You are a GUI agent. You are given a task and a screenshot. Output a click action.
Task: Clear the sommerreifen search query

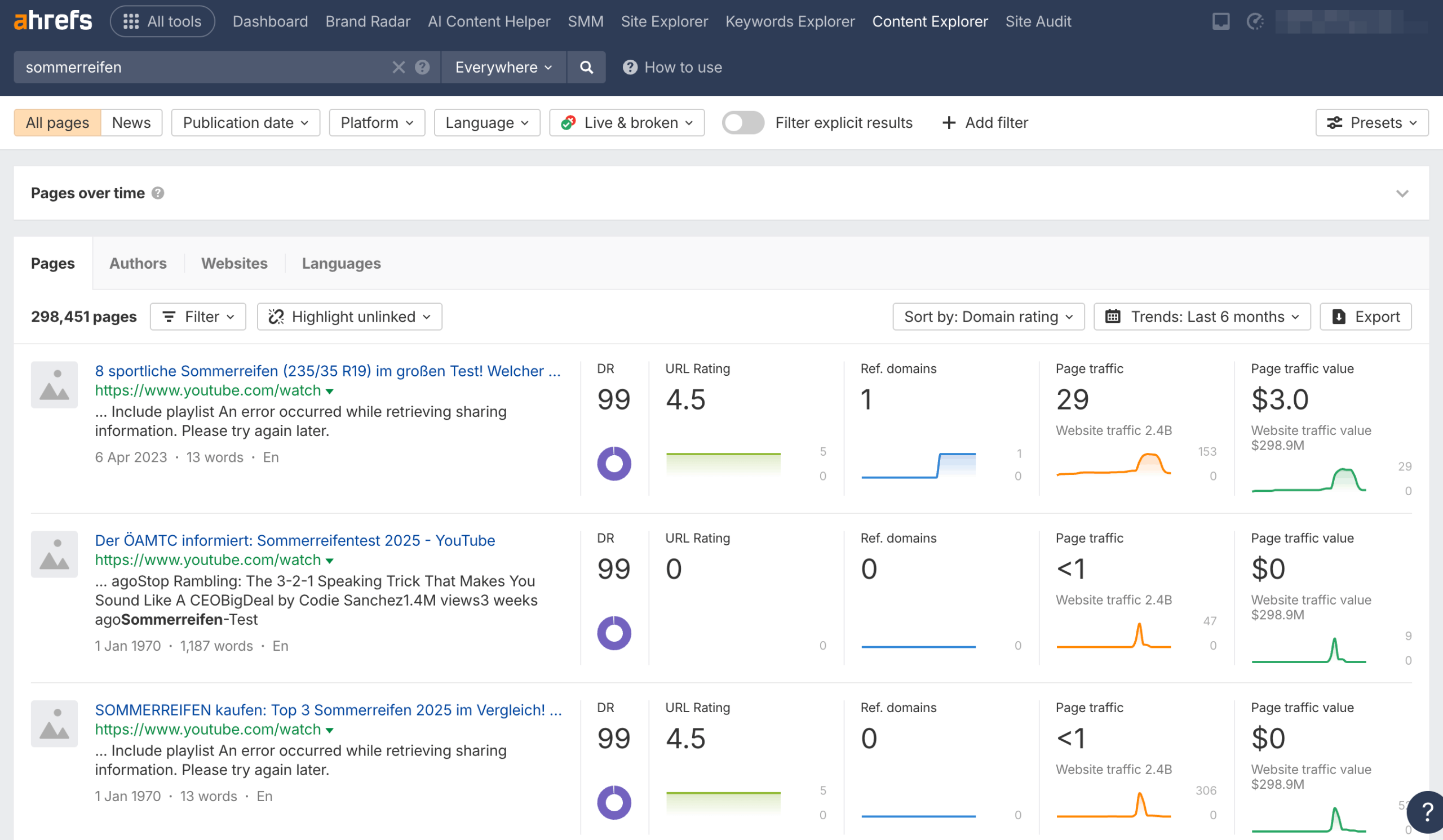pyautogui.click(x=399, y=68)
